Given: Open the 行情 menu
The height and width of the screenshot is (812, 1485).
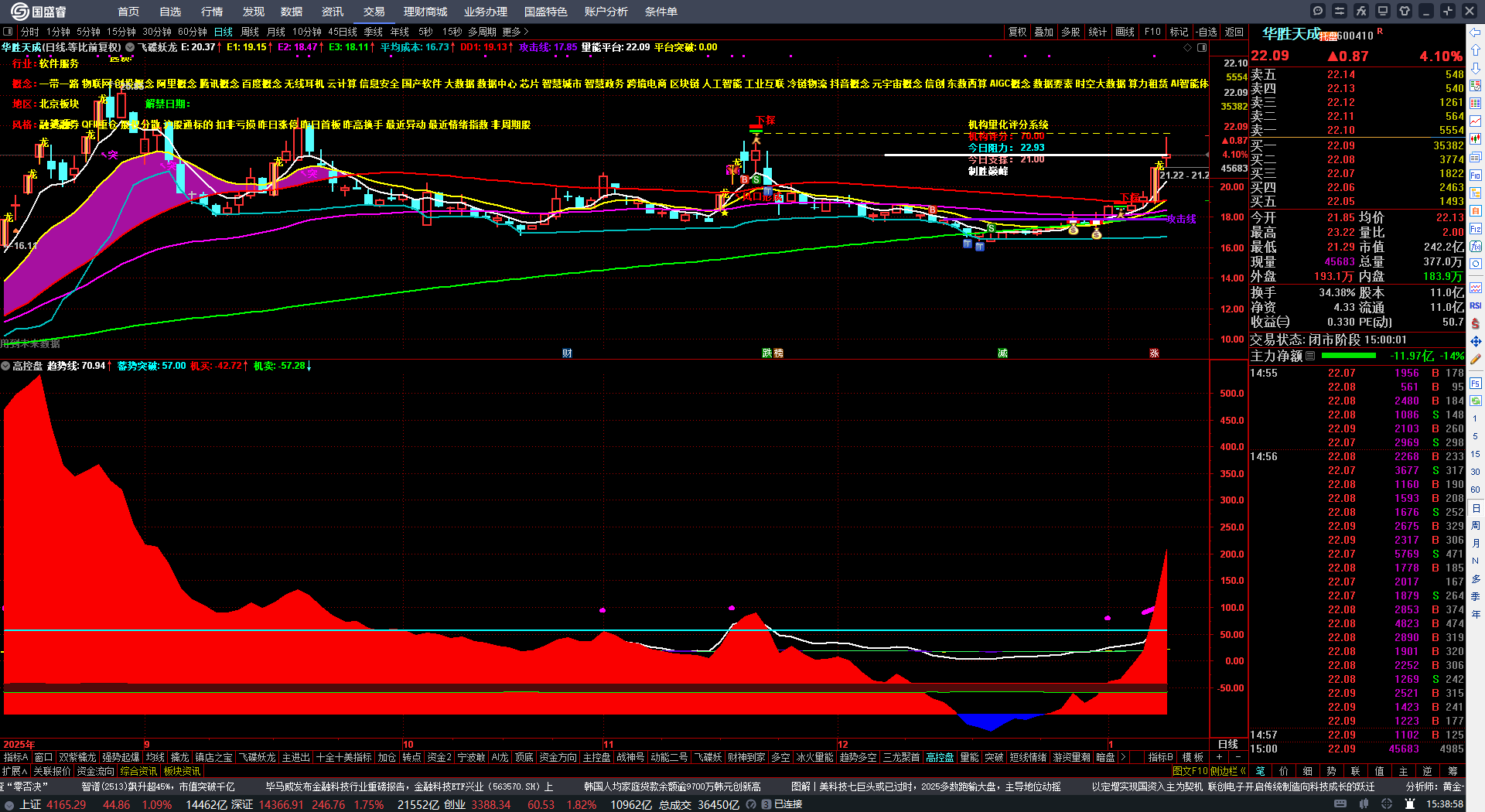Looking at the screenshot, I should [212, 12].
